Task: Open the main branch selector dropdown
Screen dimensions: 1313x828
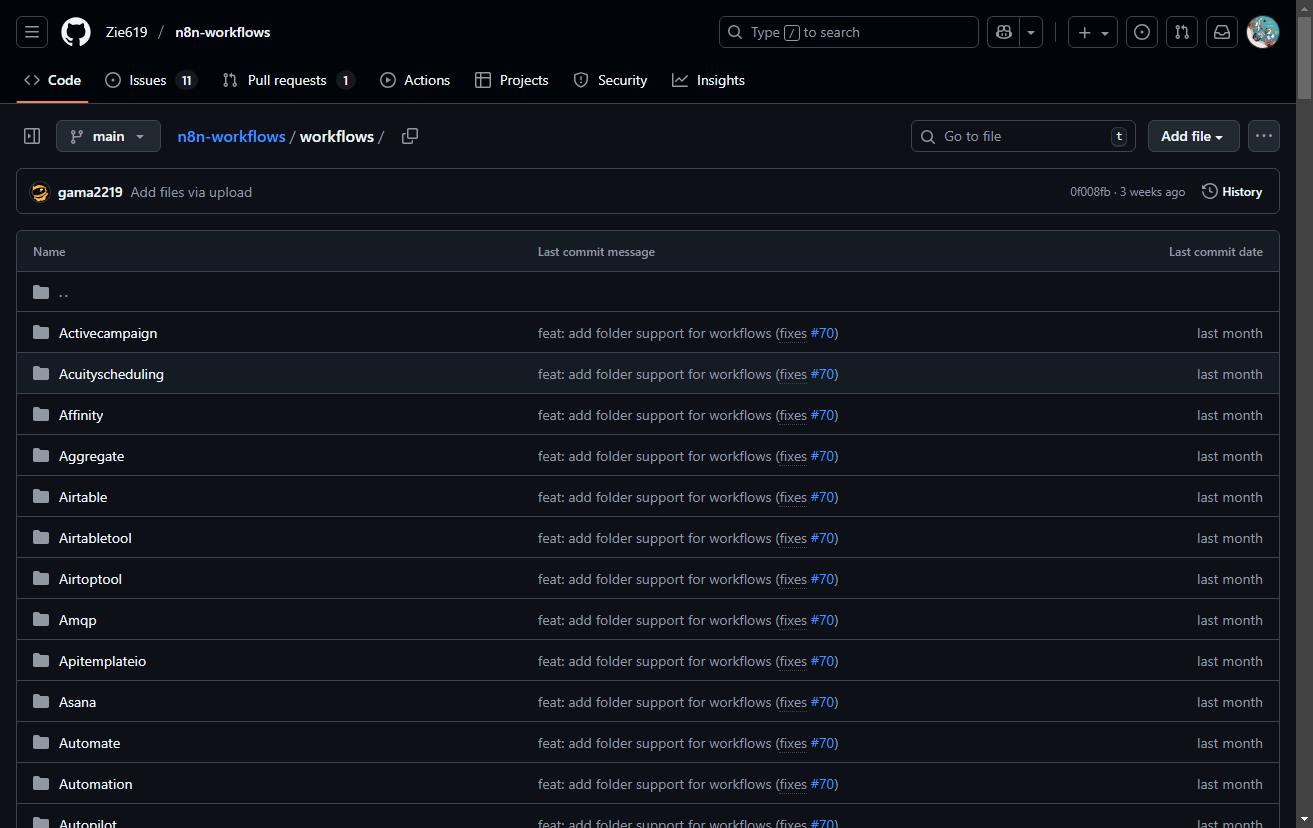Action: pos(108,136)
